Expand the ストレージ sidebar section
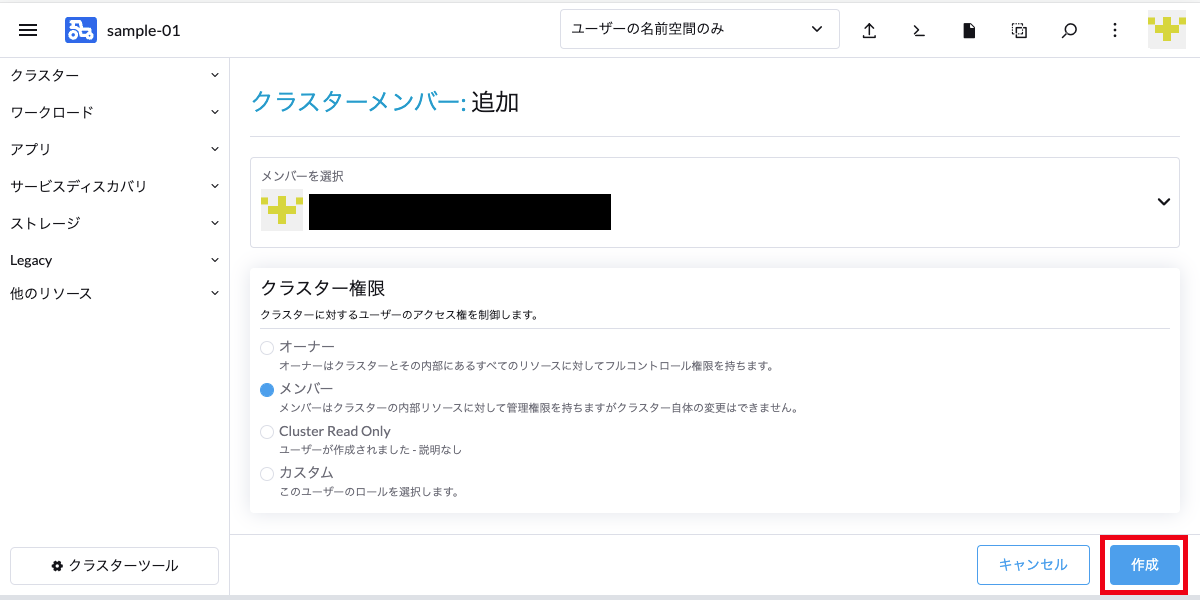The image size is (1200, 600). [x=115, y=223]
